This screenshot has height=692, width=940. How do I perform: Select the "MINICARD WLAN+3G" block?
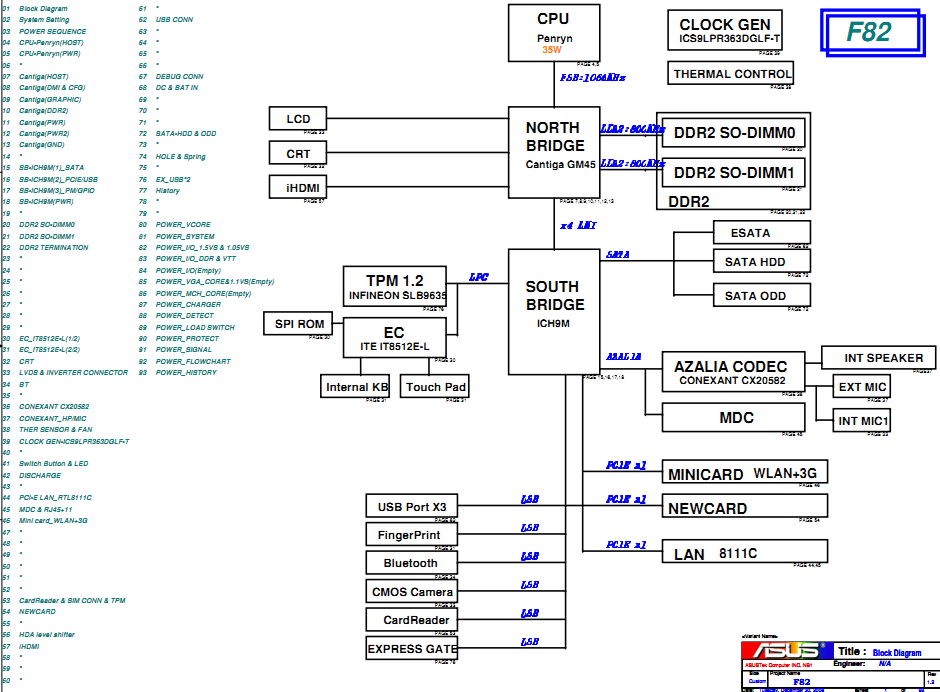745,472
